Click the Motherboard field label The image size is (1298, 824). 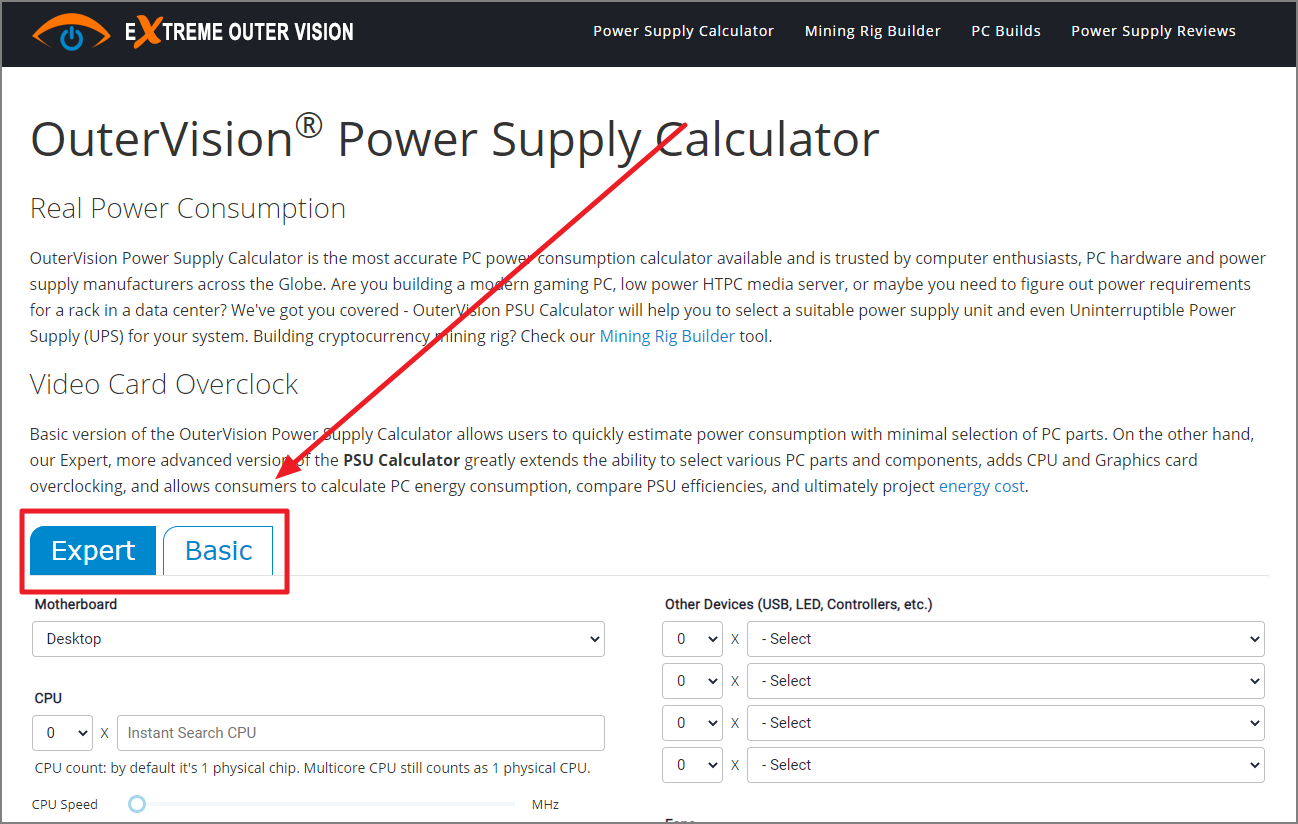pyautogui.click(x=76, y=604)
